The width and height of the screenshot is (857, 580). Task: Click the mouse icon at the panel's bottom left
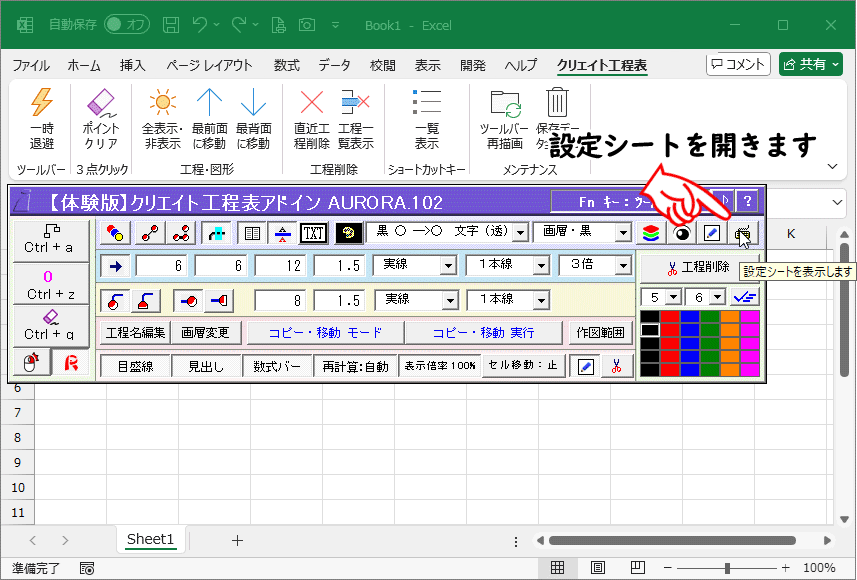(x=32, y=362)
